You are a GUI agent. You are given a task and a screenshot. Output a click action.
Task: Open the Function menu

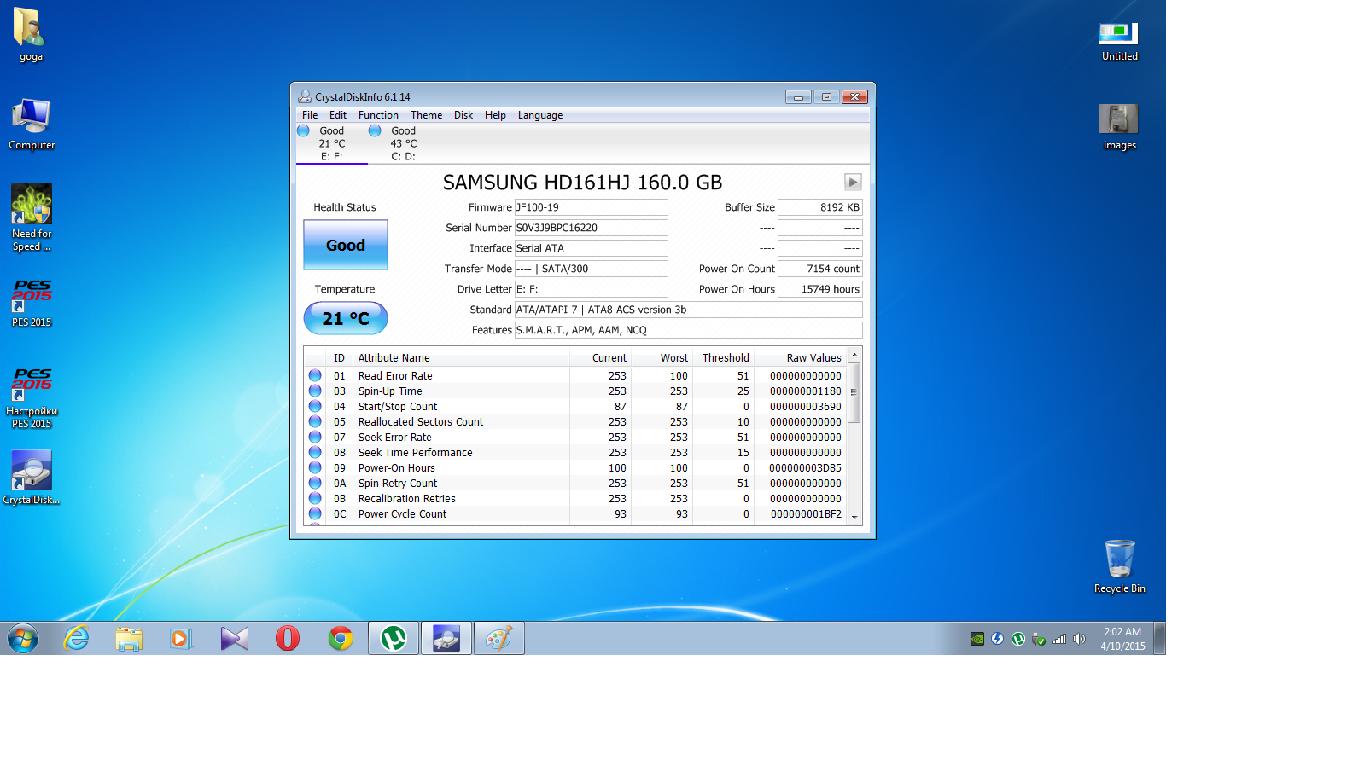point(378,115)
